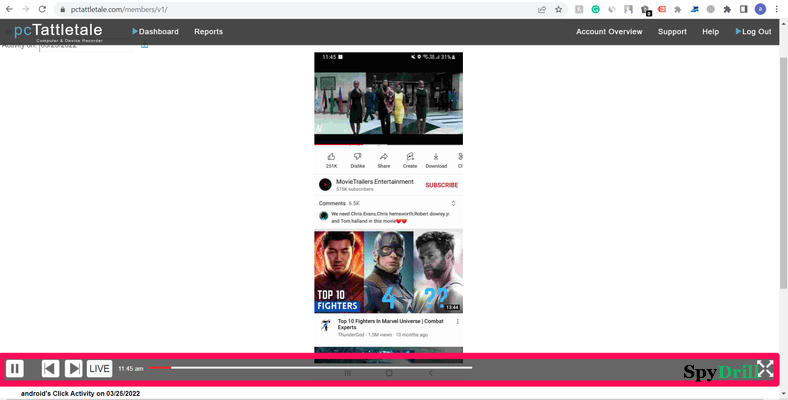Open the Help page
788x400 pixels.
[x=710, y=32]
